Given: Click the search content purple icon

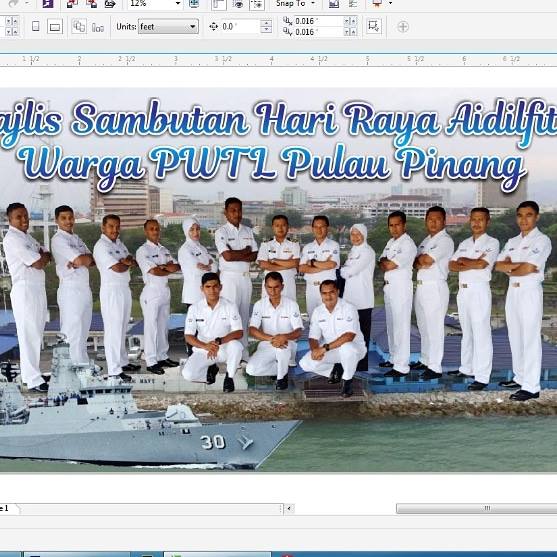Looking at the screenshot, I should [48, 4].
